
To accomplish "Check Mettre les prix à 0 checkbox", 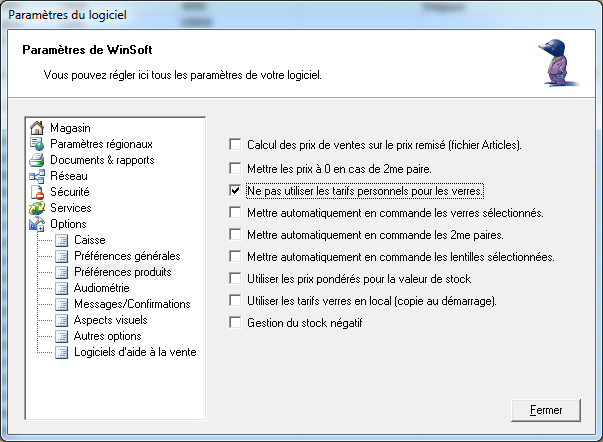I will (x=235, y=168).
